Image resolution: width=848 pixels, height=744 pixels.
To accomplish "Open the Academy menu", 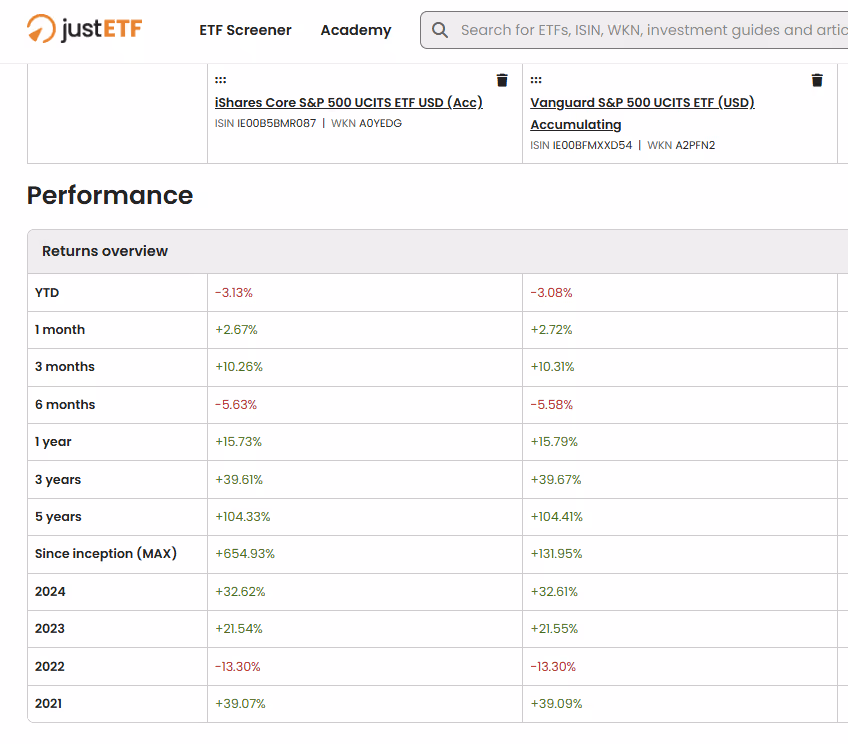I will [356, 30].
